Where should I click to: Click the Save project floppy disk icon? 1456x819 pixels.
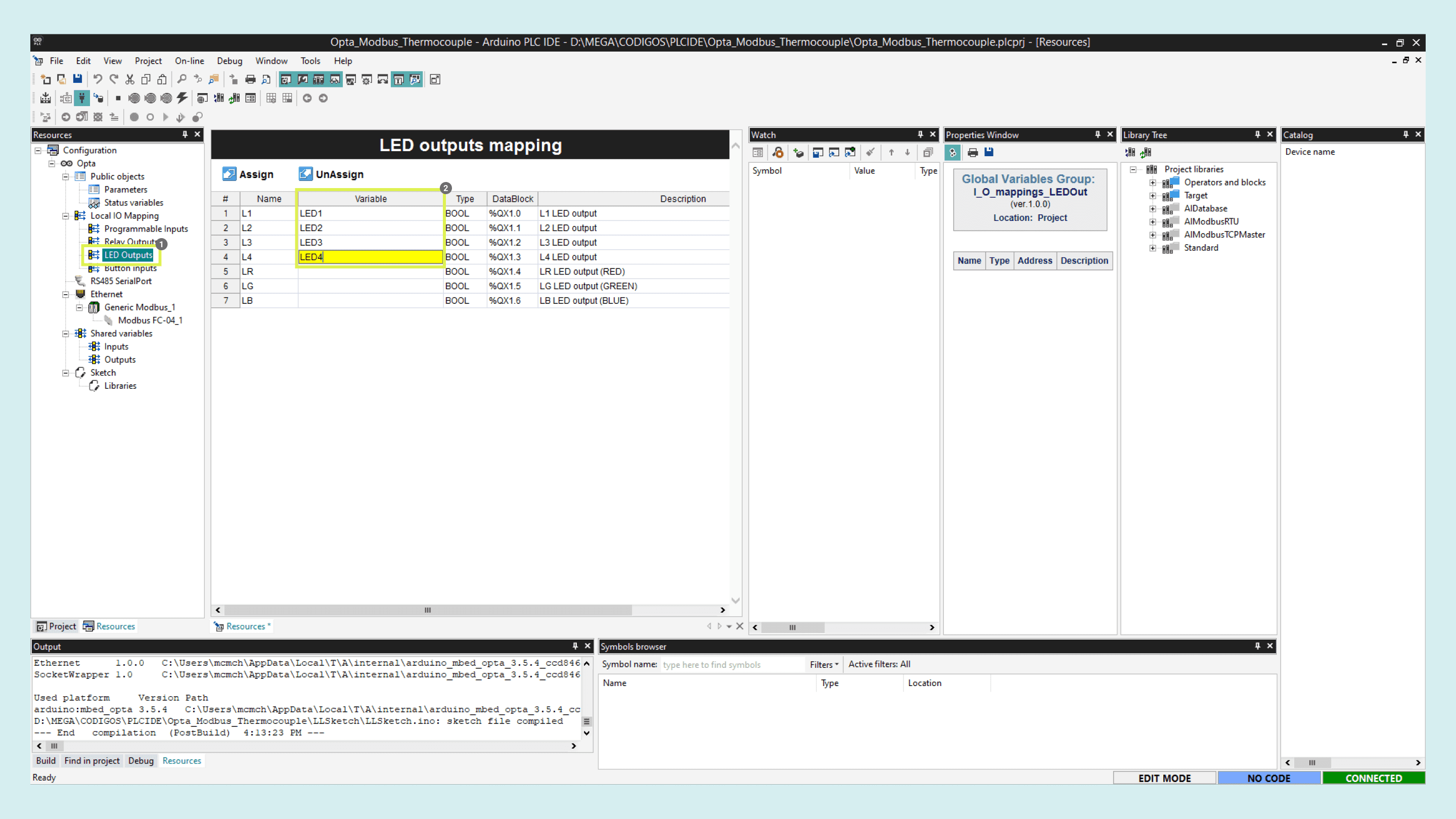click(x=77, y=79)
